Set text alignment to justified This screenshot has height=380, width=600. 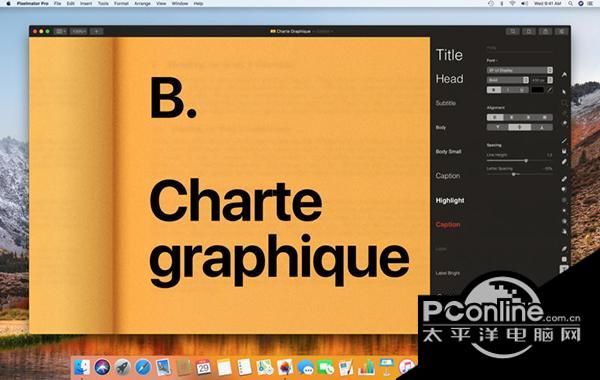pos(545,117)
